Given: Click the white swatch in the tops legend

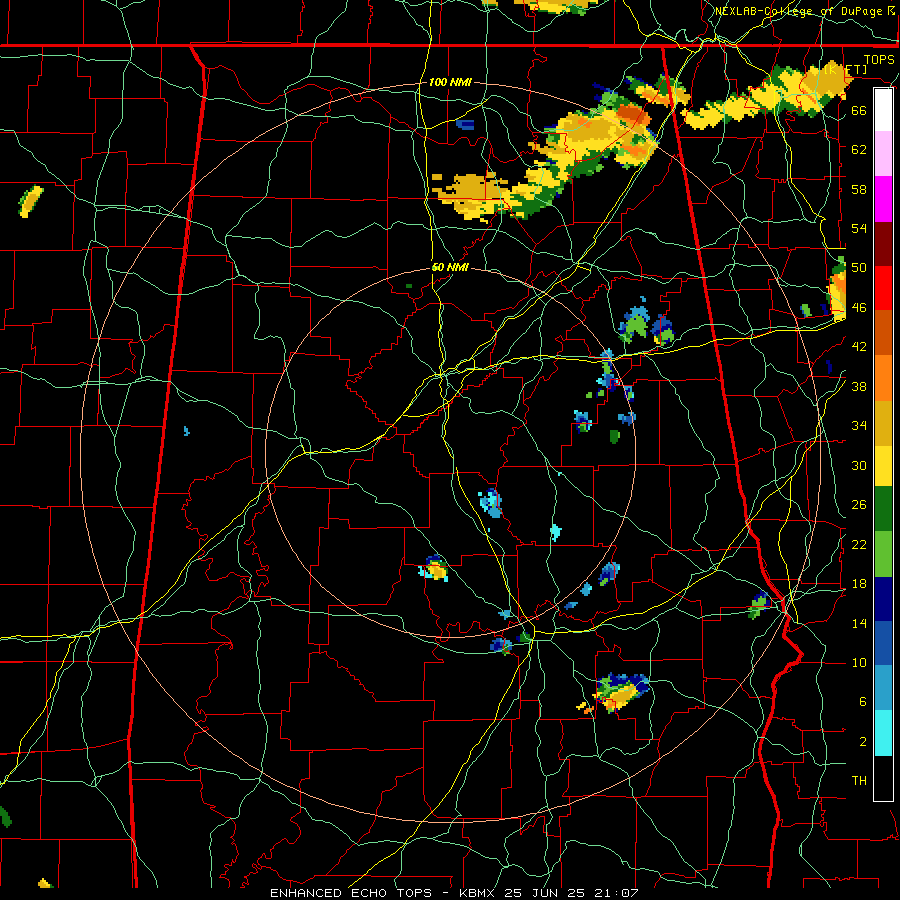Looking at the screenshot, I should tap(883, 110).
